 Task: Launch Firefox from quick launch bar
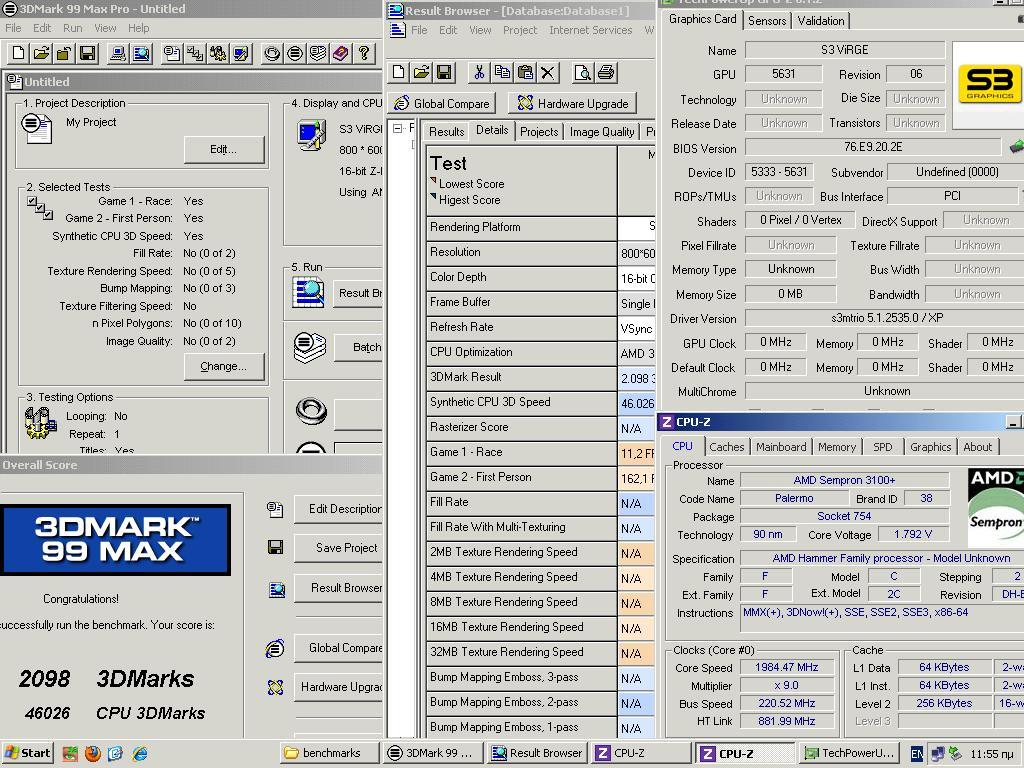point(93,754)
